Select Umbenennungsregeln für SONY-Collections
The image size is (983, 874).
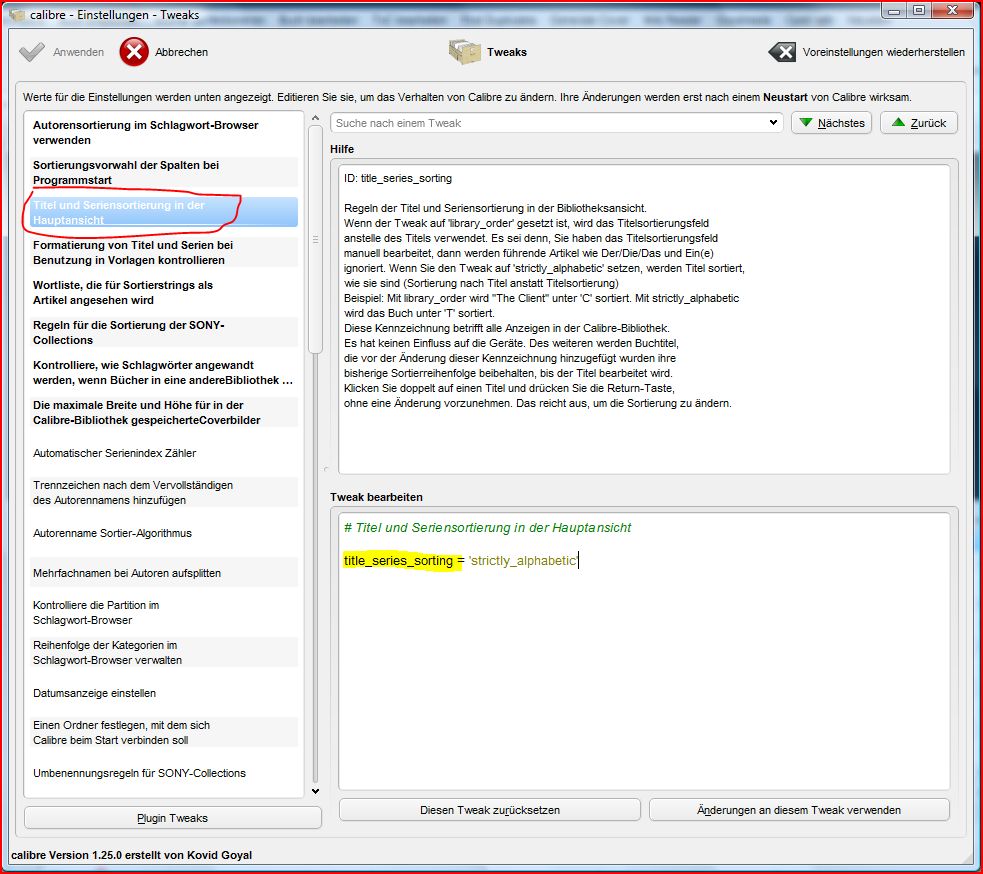[164, 773]
